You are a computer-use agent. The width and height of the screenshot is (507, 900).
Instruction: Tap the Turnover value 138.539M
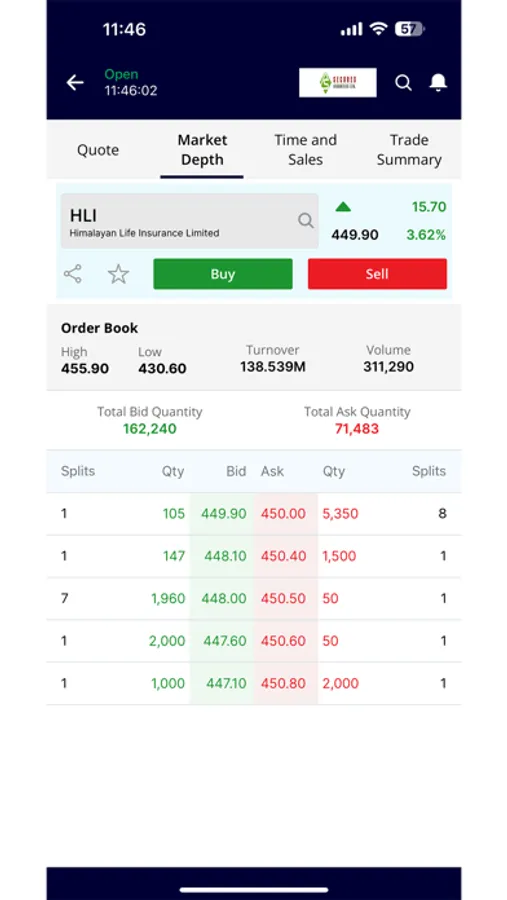click(x=273, y=366)
